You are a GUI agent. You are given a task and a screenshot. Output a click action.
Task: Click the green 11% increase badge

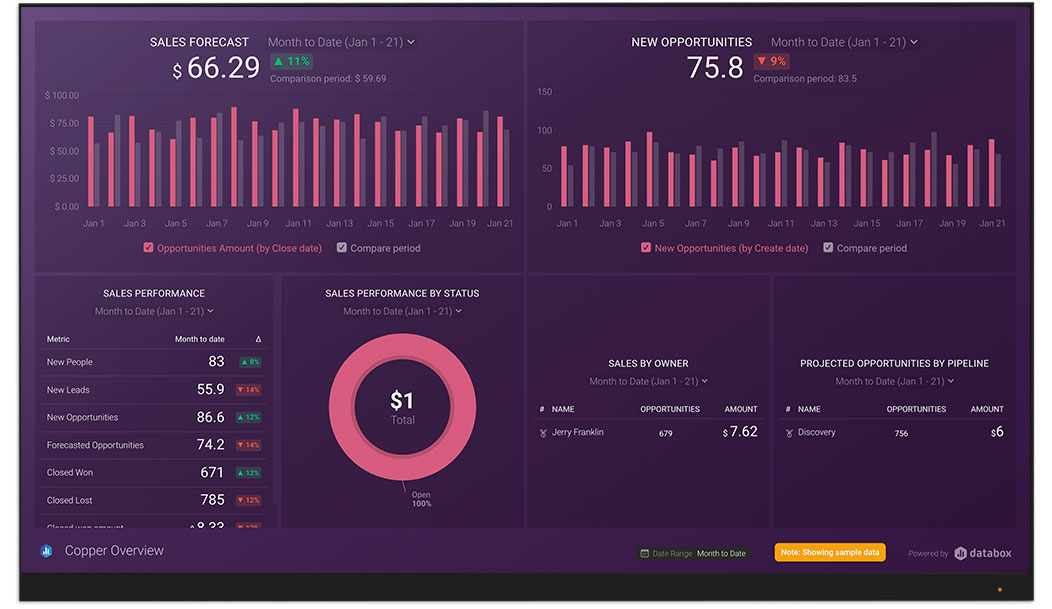pyautogui.click(x=291, y=61)
